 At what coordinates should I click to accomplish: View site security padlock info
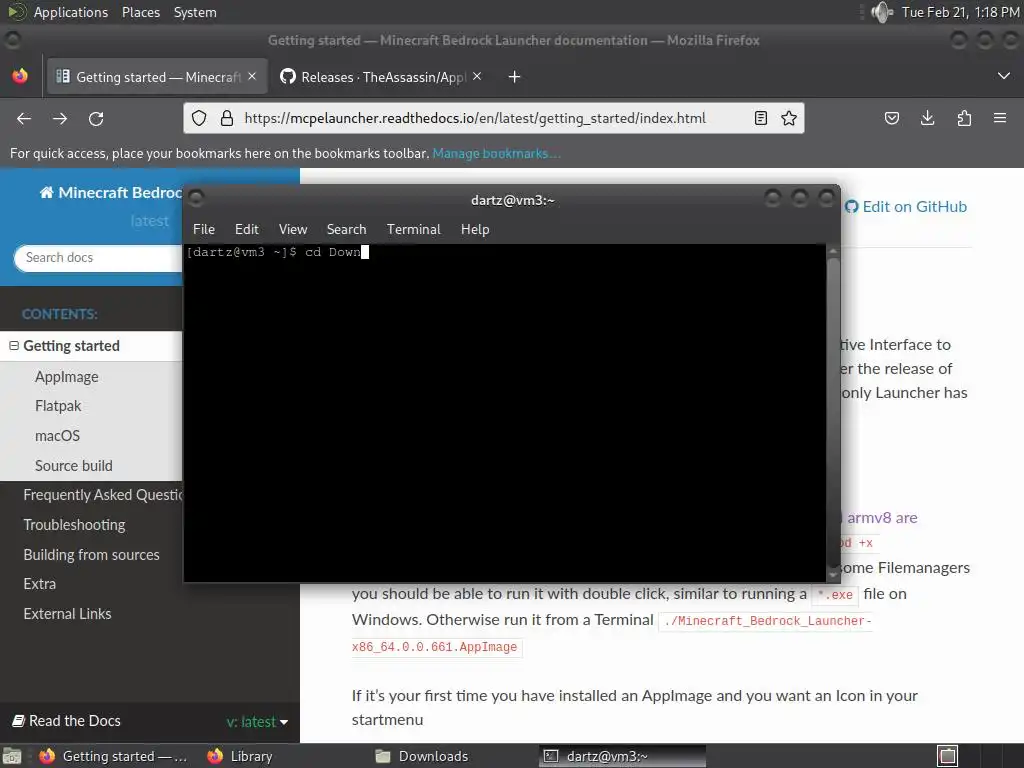[227, 118]
